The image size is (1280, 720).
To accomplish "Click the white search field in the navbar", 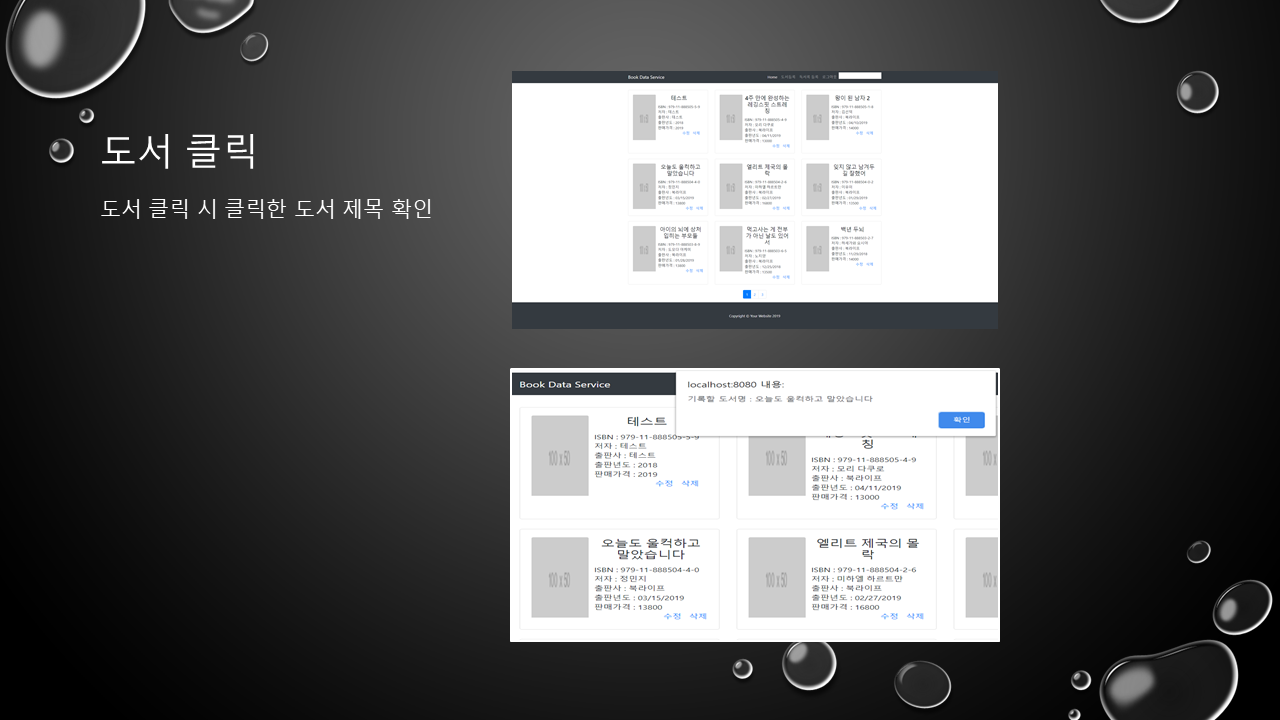I will coord(859,76).
